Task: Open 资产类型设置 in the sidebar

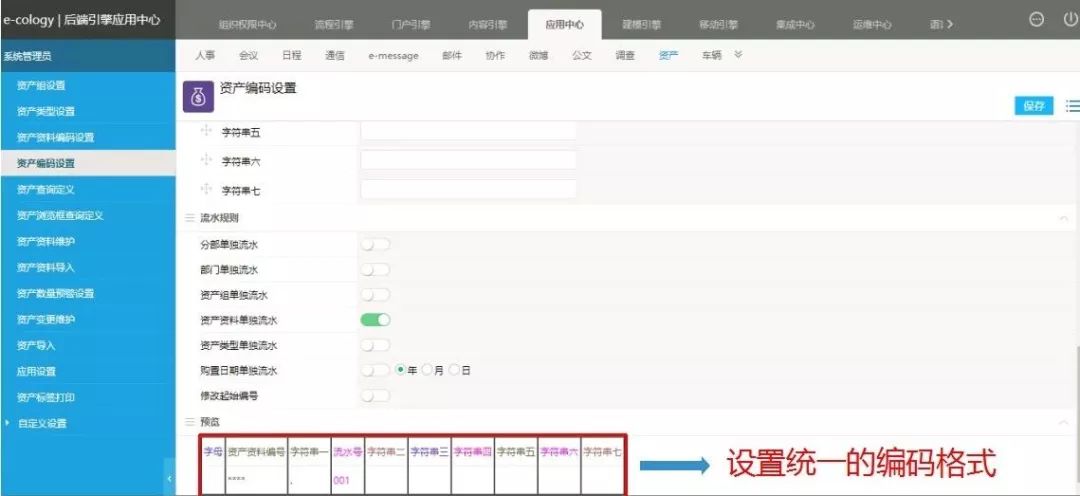Action: (x=46, y=111)
